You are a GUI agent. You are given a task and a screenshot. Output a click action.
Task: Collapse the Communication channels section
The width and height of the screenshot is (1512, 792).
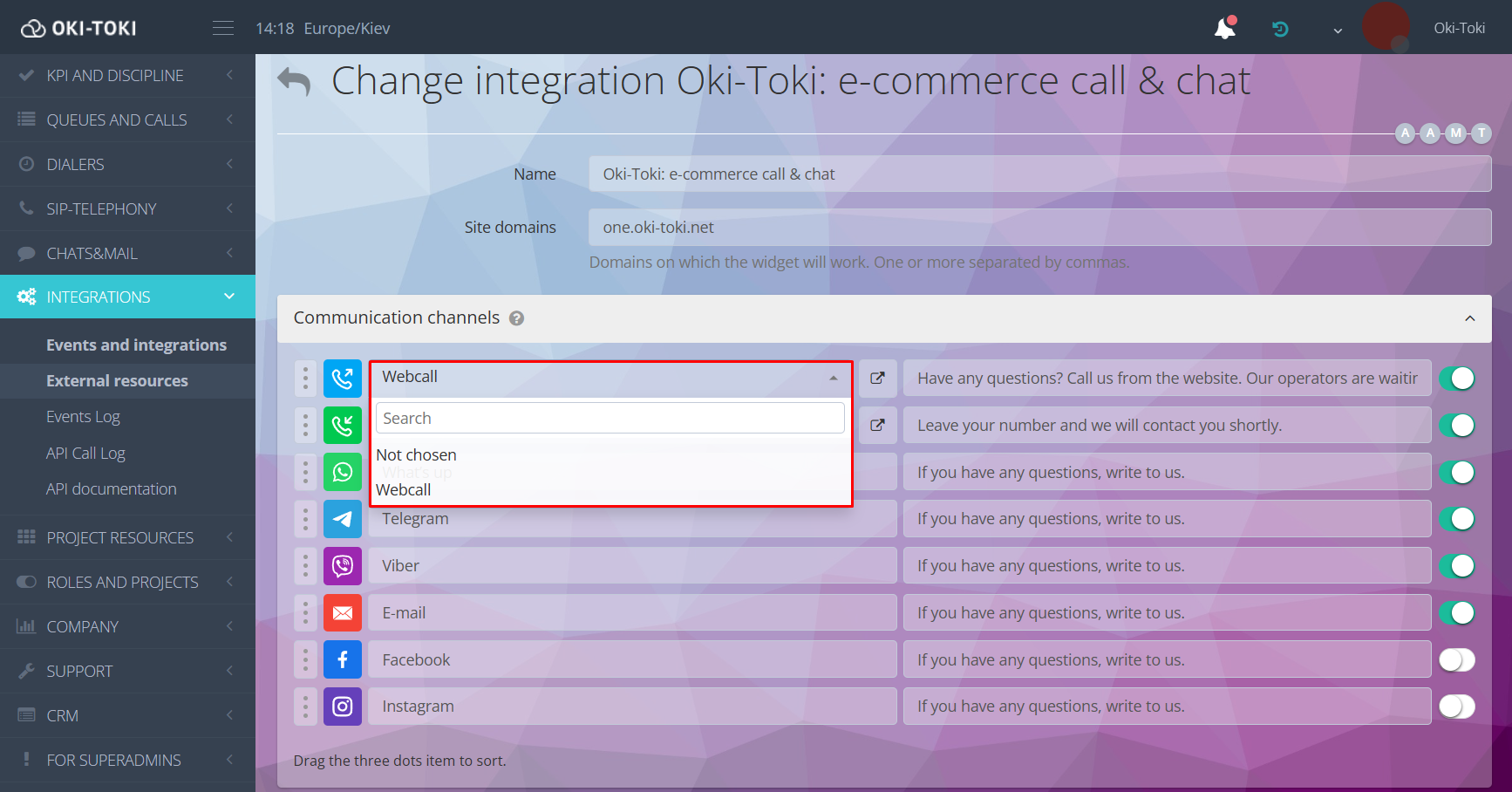click(x=1468, y=318)
